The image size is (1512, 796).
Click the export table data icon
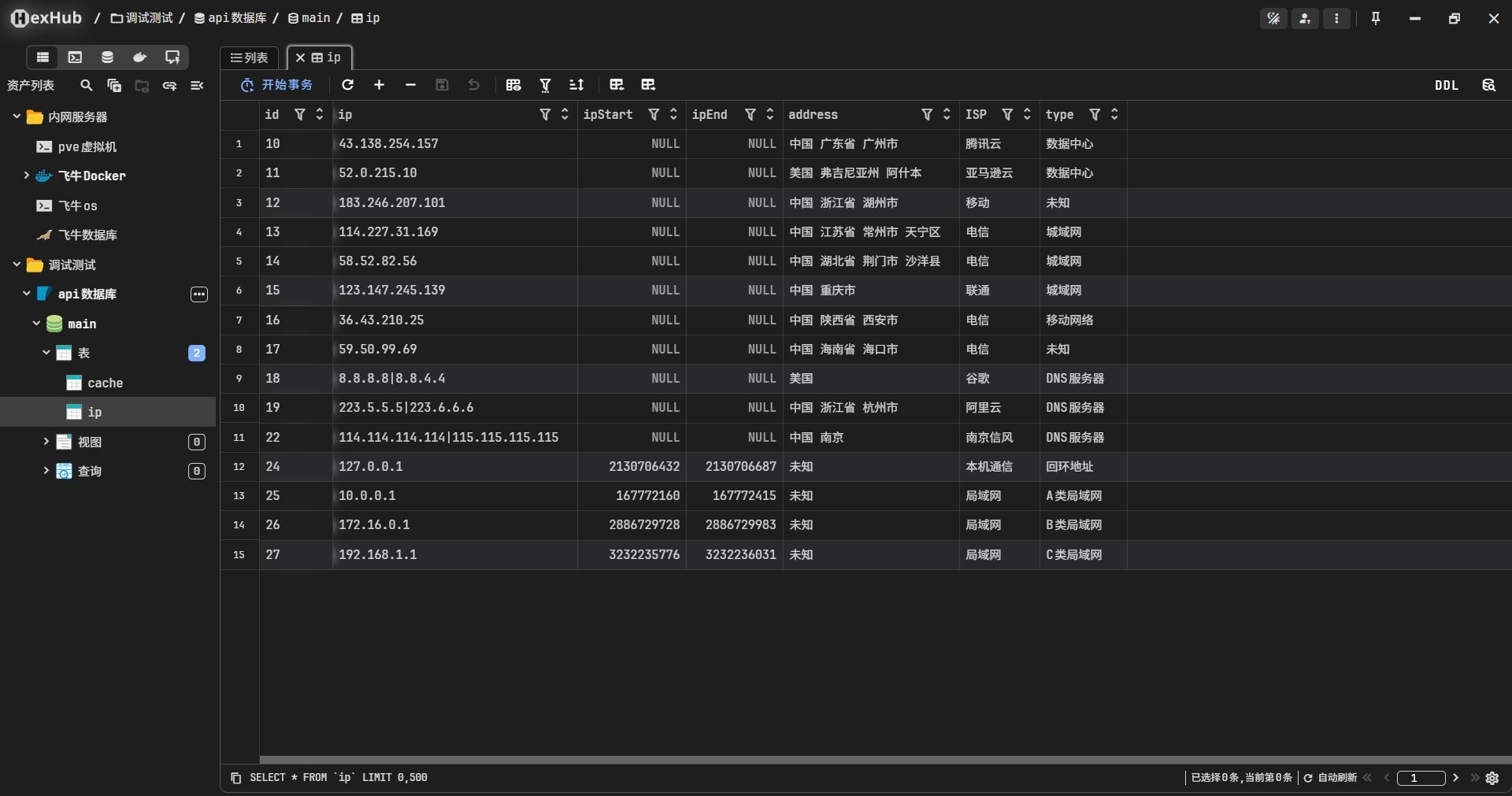648,84
